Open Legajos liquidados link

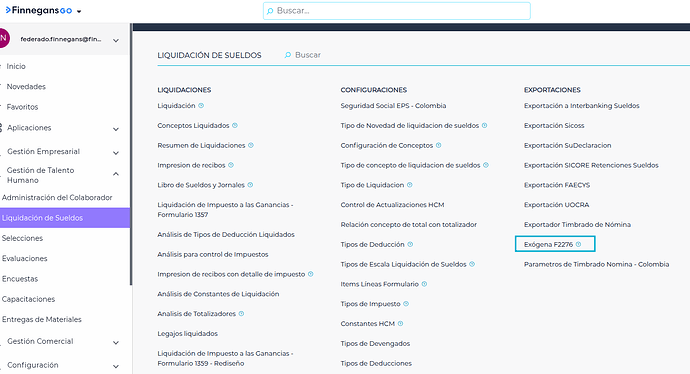(x=188, y=334)
